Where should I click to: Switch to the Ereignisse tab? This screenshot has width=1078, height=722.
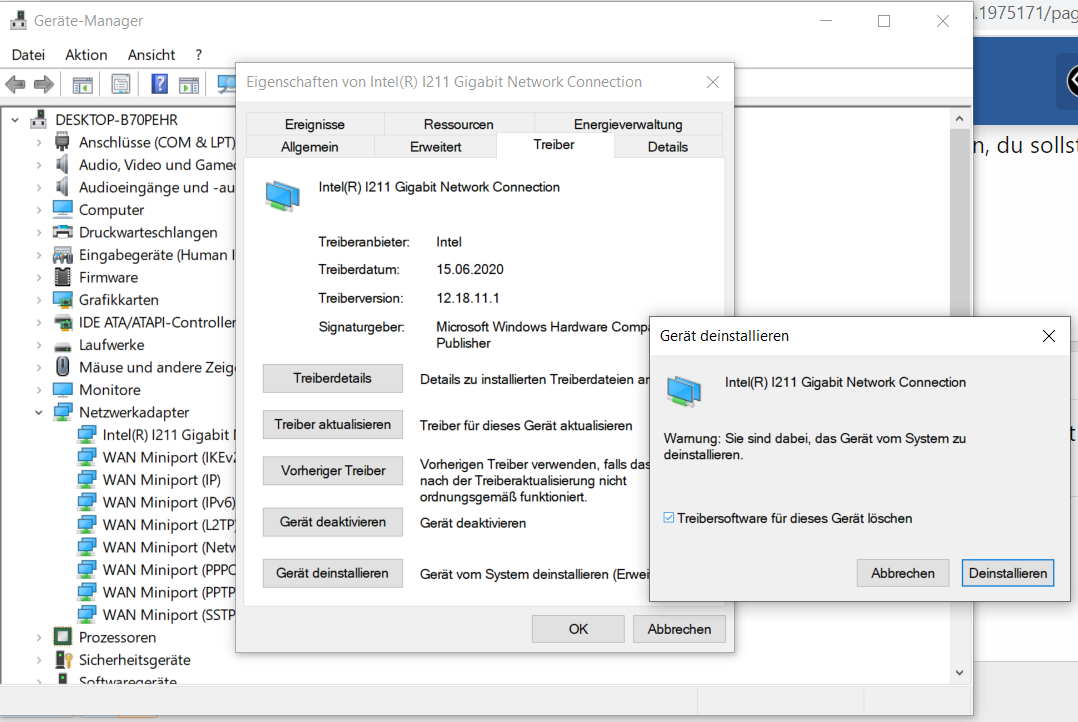(314, 124)
